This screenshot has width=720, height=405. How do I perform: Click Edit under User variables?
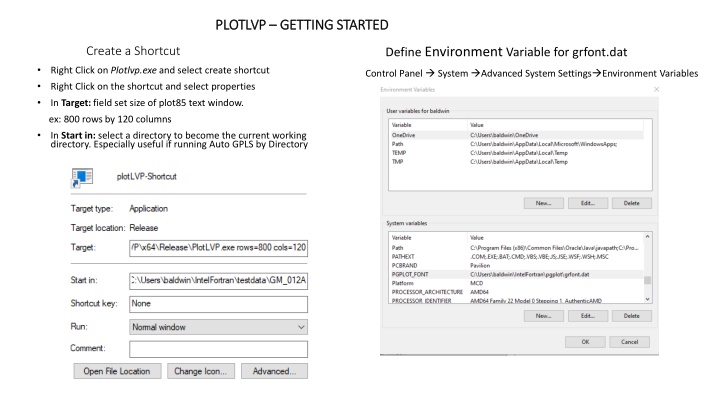[588, 203]
